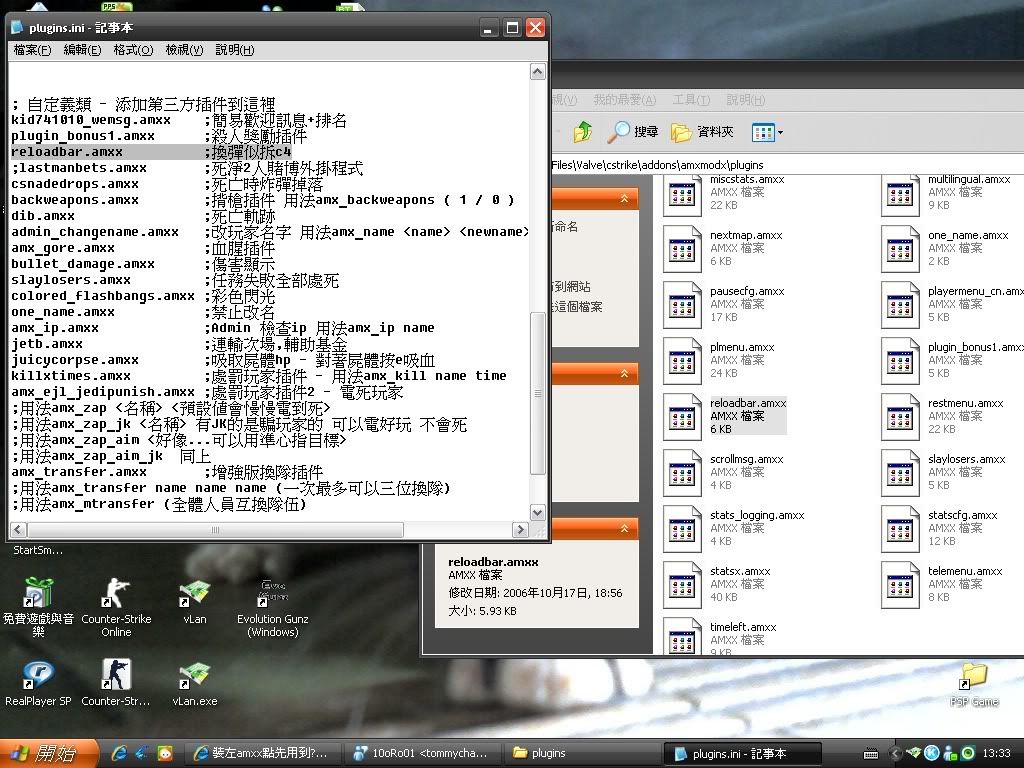1024x768 pixels.
Task: Click Notepad vertical scrollbar down arrow
Action: pos(538,513)
